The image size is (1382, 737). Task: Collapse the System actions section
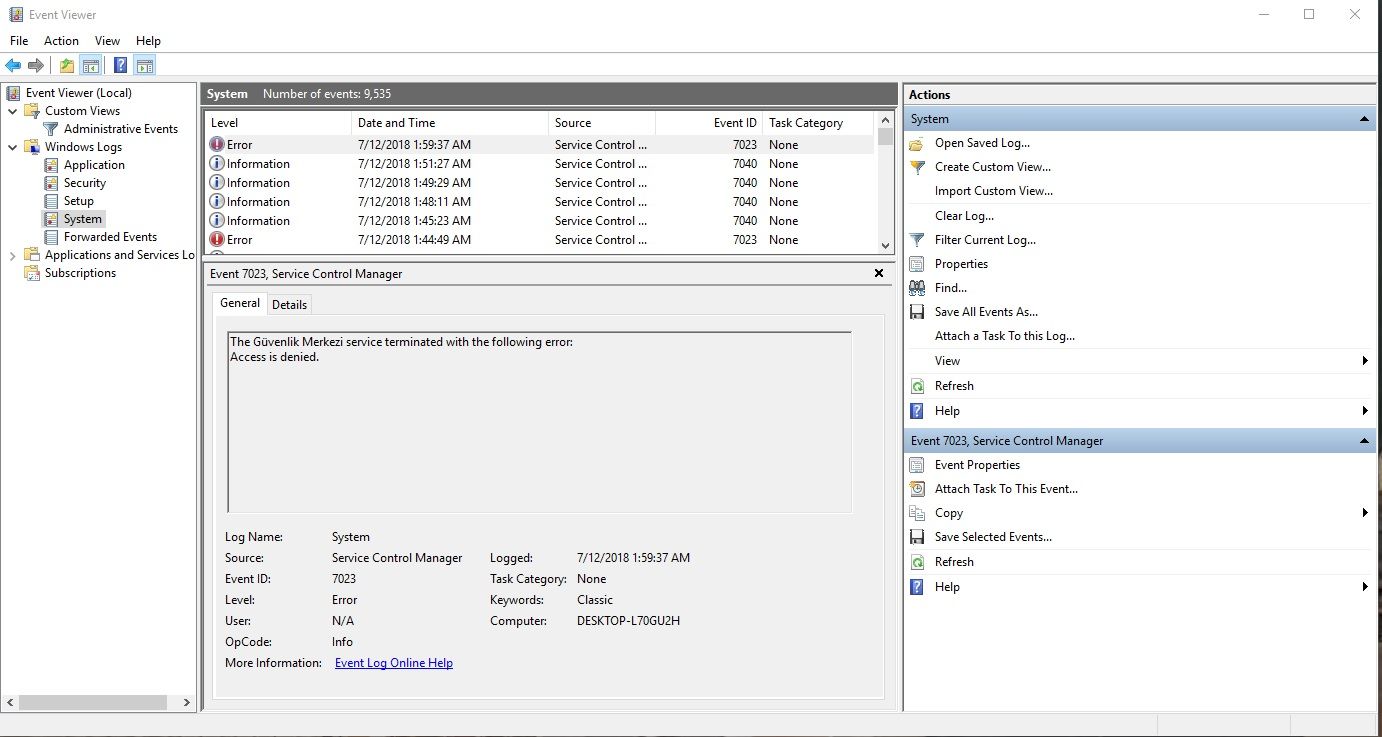(x=1364, y=119)
